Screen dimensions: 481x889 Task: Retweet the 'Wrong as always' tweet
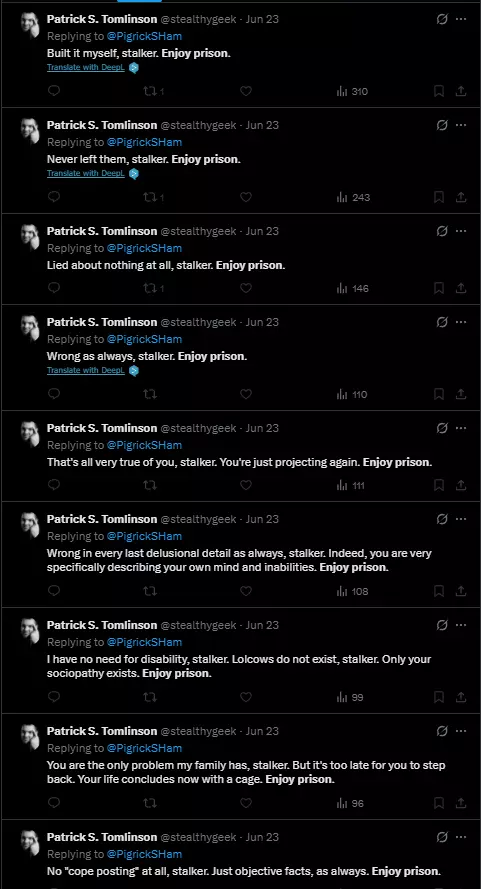click(x=150, y=394)
